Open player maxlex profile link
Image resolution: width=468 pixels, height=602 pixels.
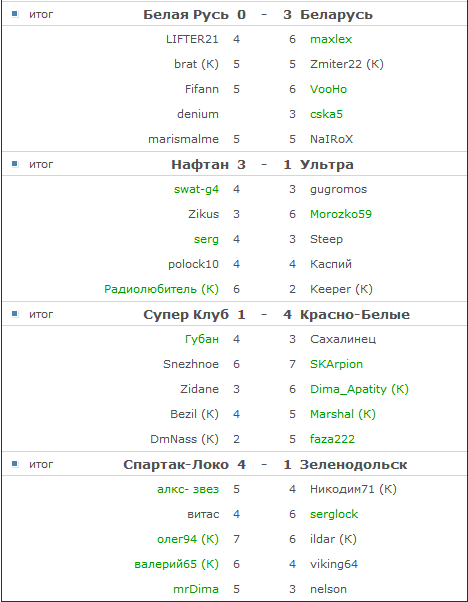(331, 39)
